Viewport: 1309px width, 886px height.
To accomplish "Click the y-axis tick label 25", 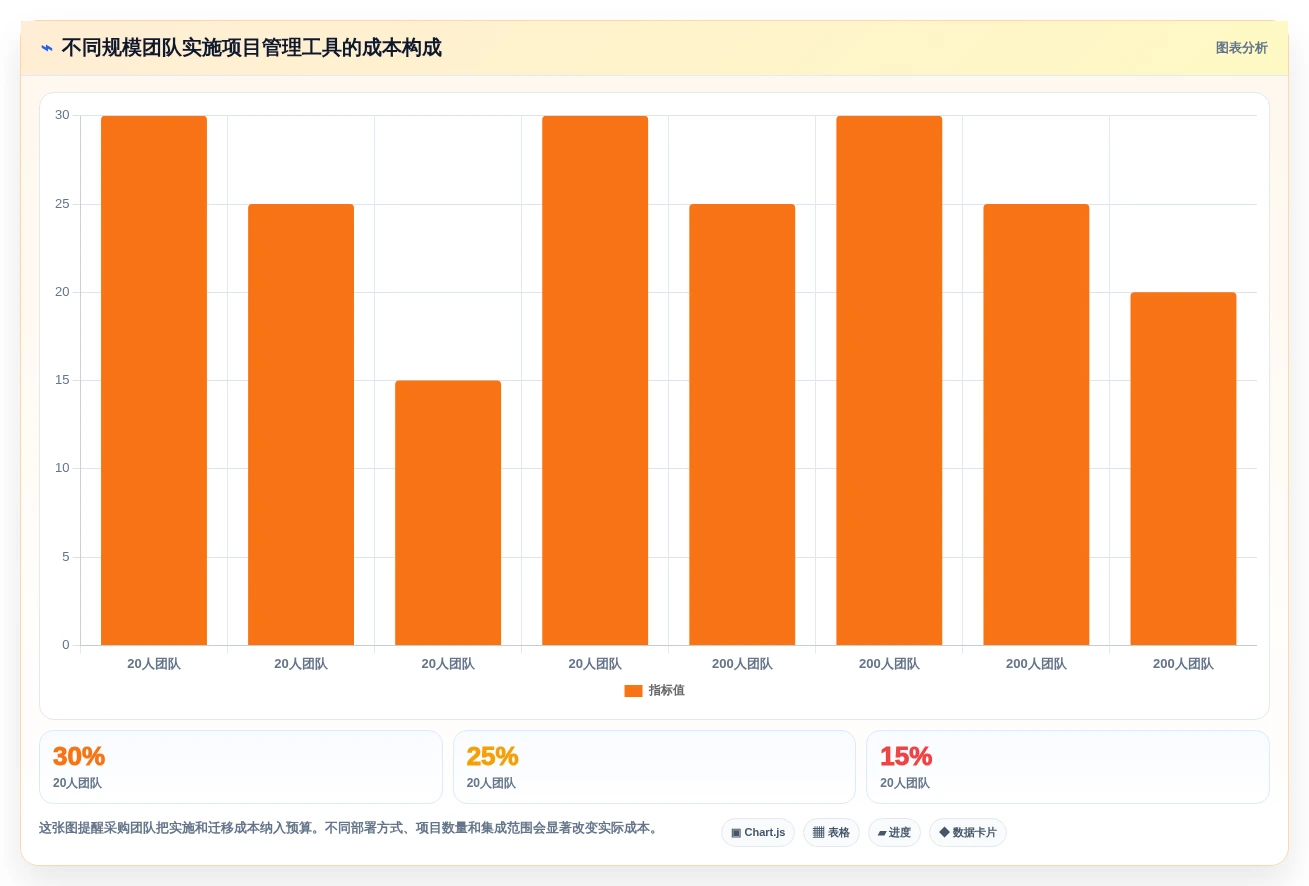I will point(62,204).
